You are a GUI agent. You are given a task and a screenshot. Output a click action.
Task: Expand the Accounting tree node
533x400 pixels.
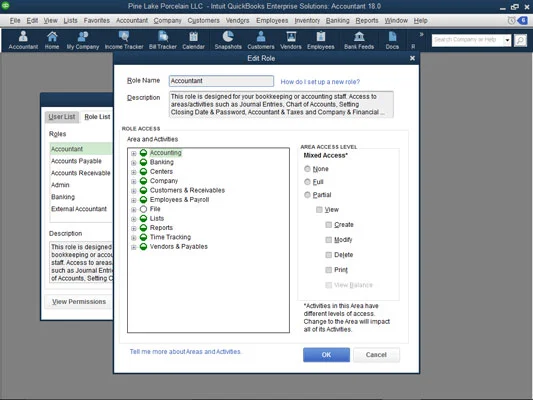[x=134, y=153]
